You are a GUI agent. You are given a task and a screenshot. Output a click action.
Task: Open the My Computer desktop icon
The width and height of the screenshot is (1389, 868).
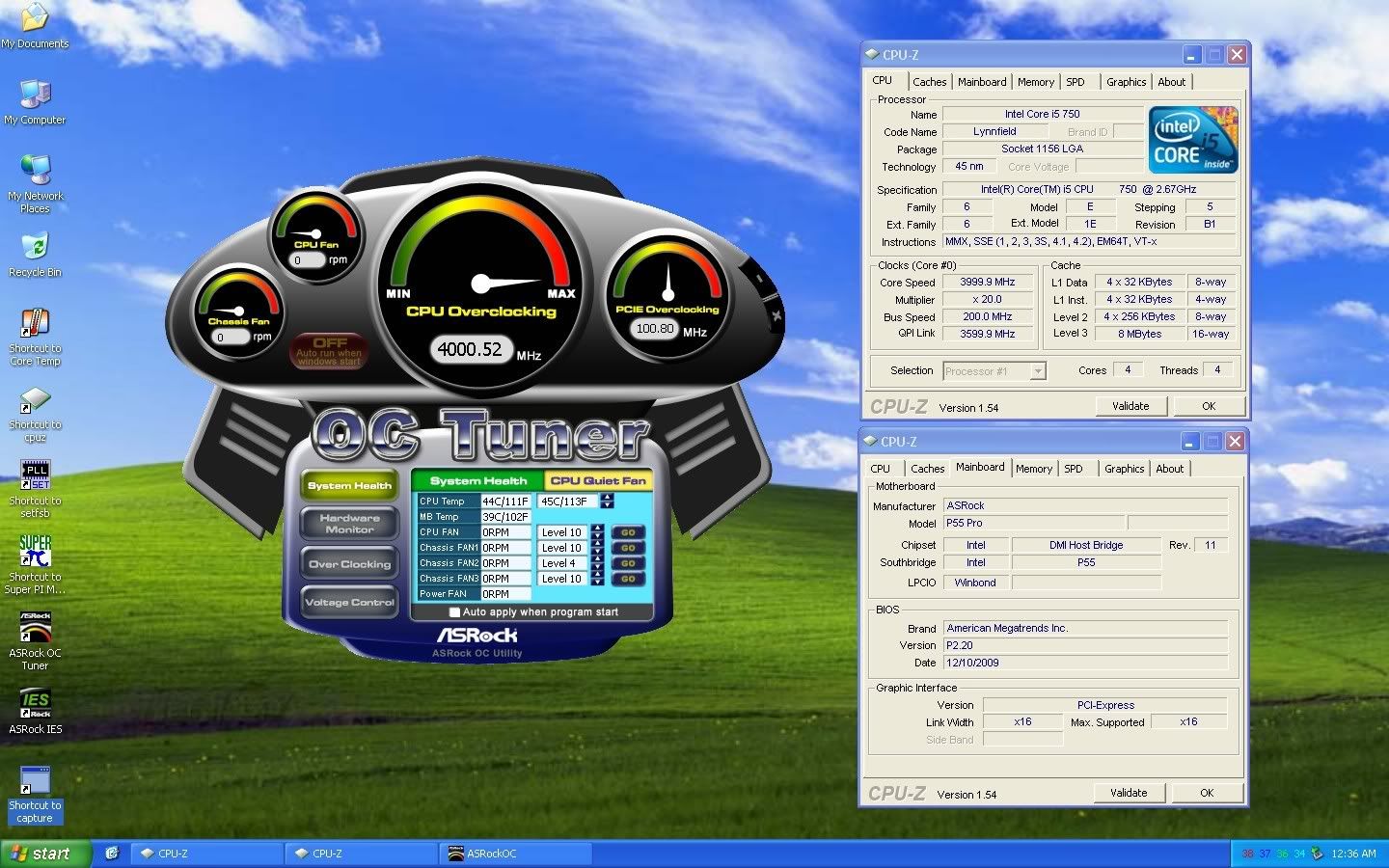pyautogui.click(x=35, y=100)
